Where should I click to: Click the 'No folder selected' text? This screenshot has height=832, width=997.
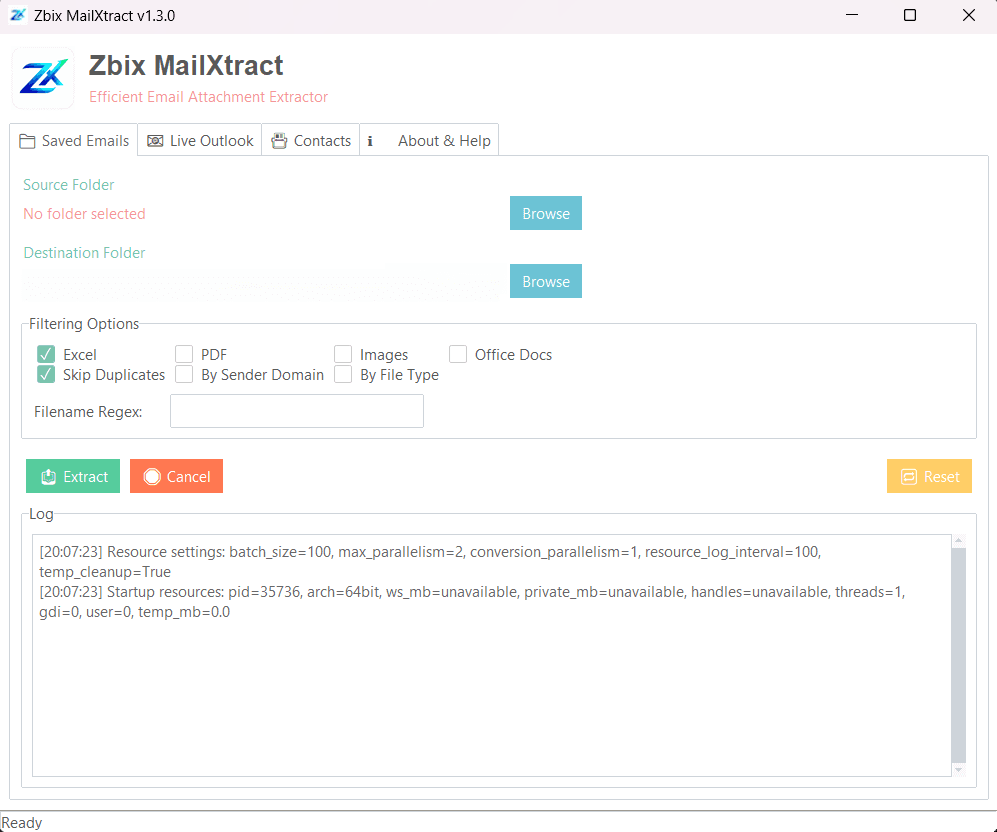(85, 214)
